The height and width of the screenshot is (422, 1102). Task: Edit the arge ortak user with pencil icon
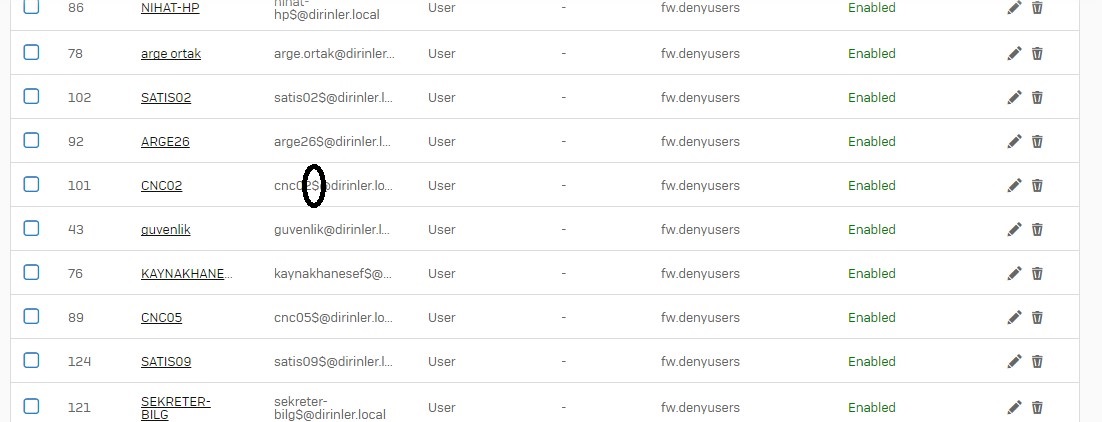pos(1014,53)
